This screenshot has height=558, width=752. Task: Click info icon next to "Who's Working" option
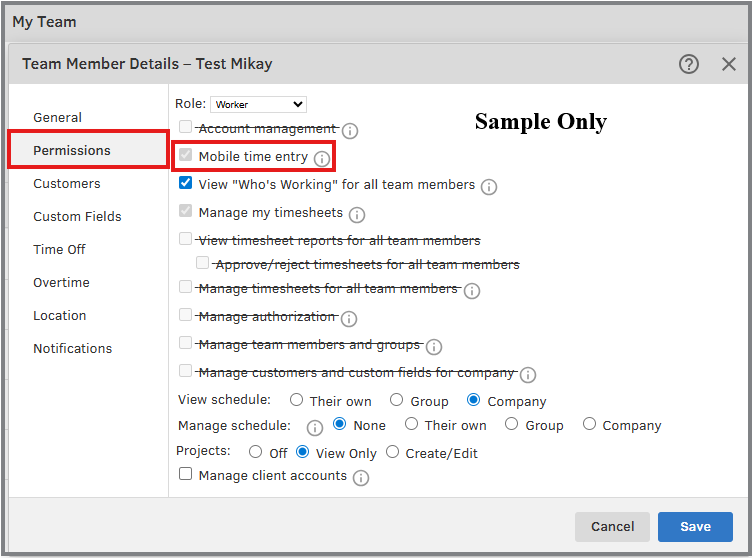tap(489, 187)
